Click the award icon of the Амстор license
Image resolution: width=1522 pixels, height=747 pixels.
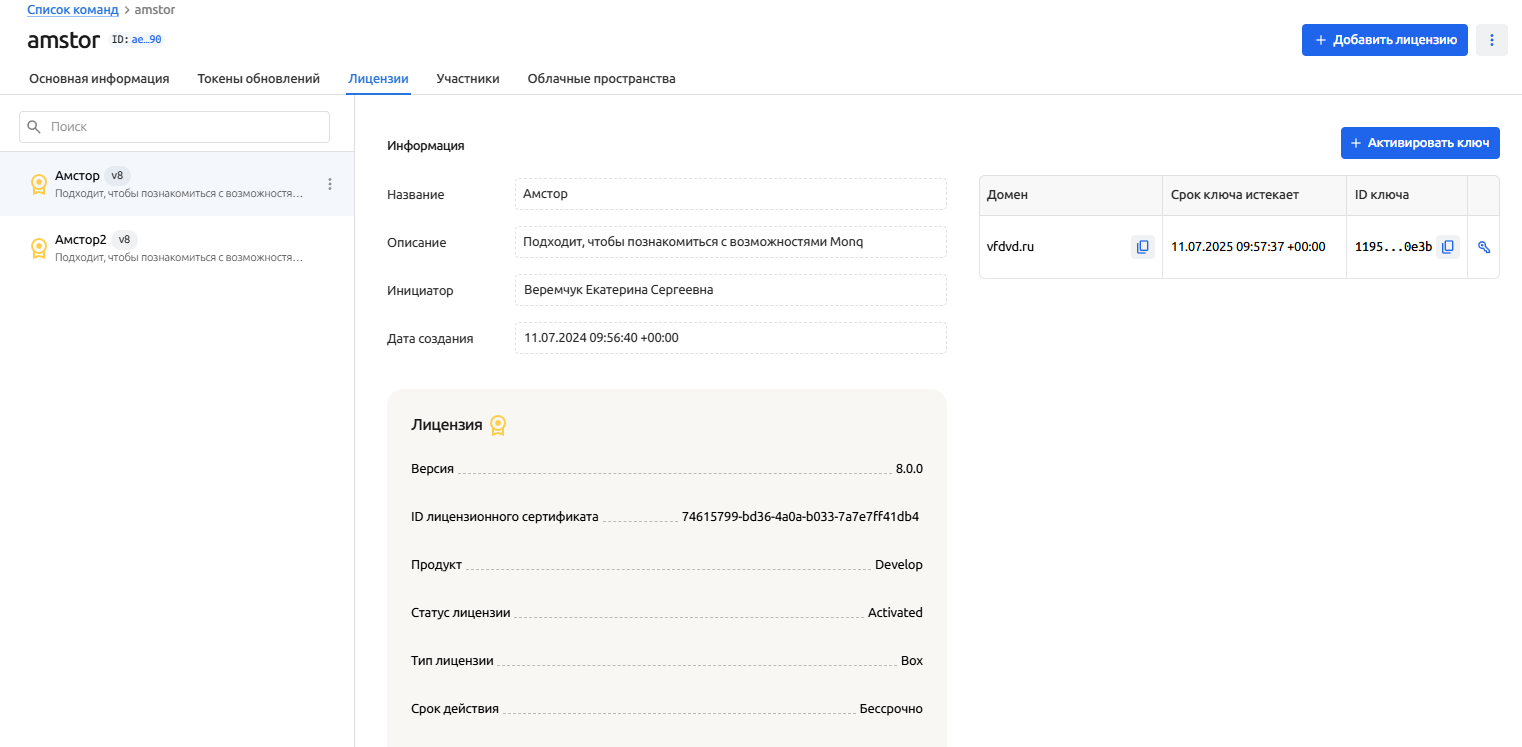(39, 184)
